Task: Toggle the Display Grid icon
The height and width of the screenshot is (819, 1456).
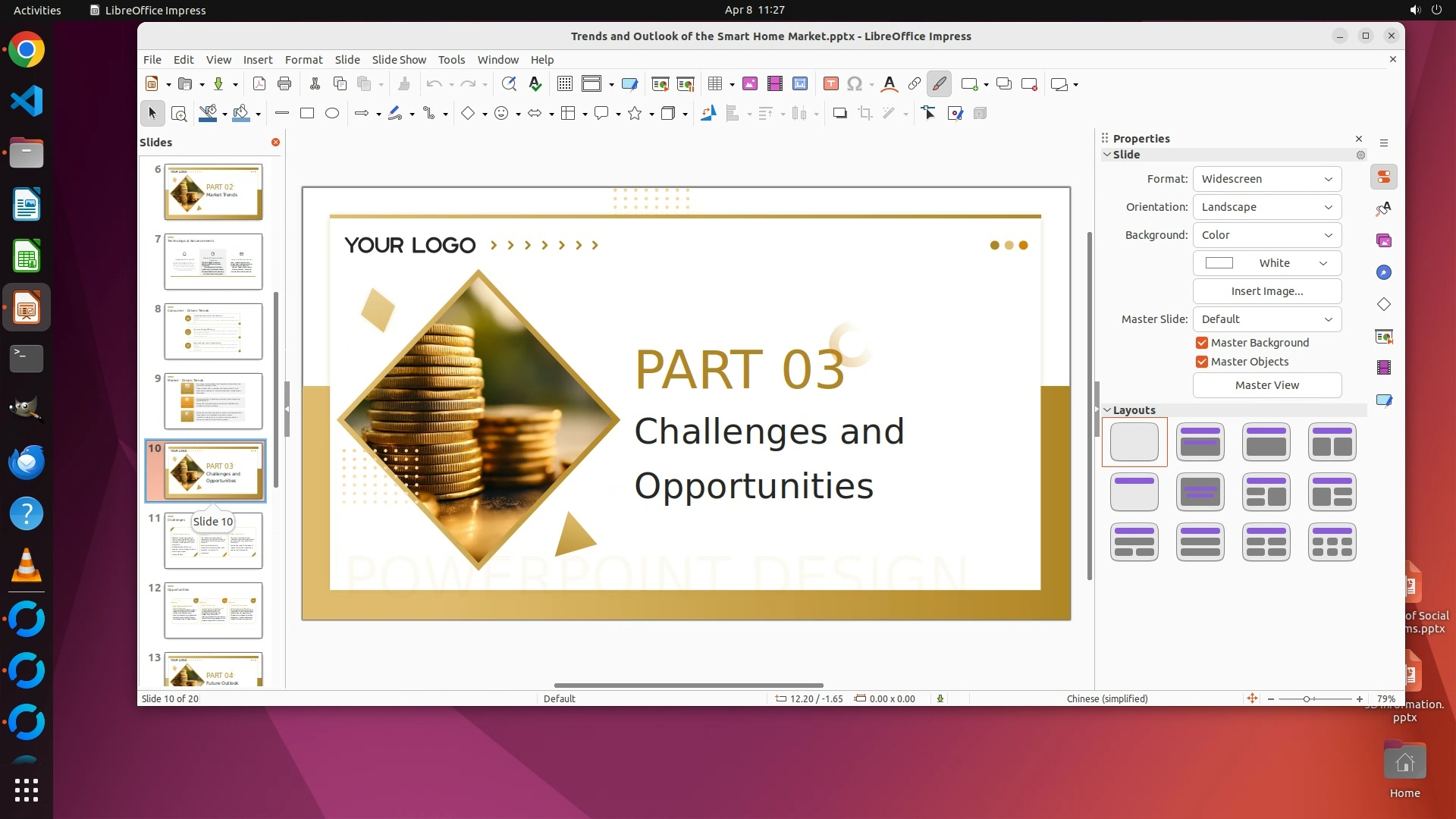Action: (x=565, y=84)
